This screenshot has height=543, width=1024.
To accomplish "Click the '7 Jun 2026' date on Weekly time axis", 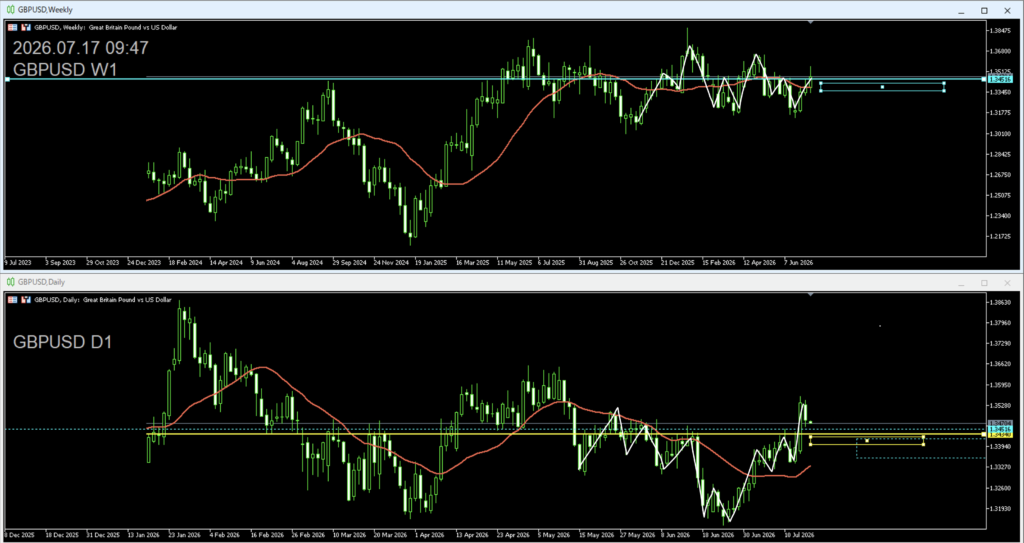I will [797, 262].
